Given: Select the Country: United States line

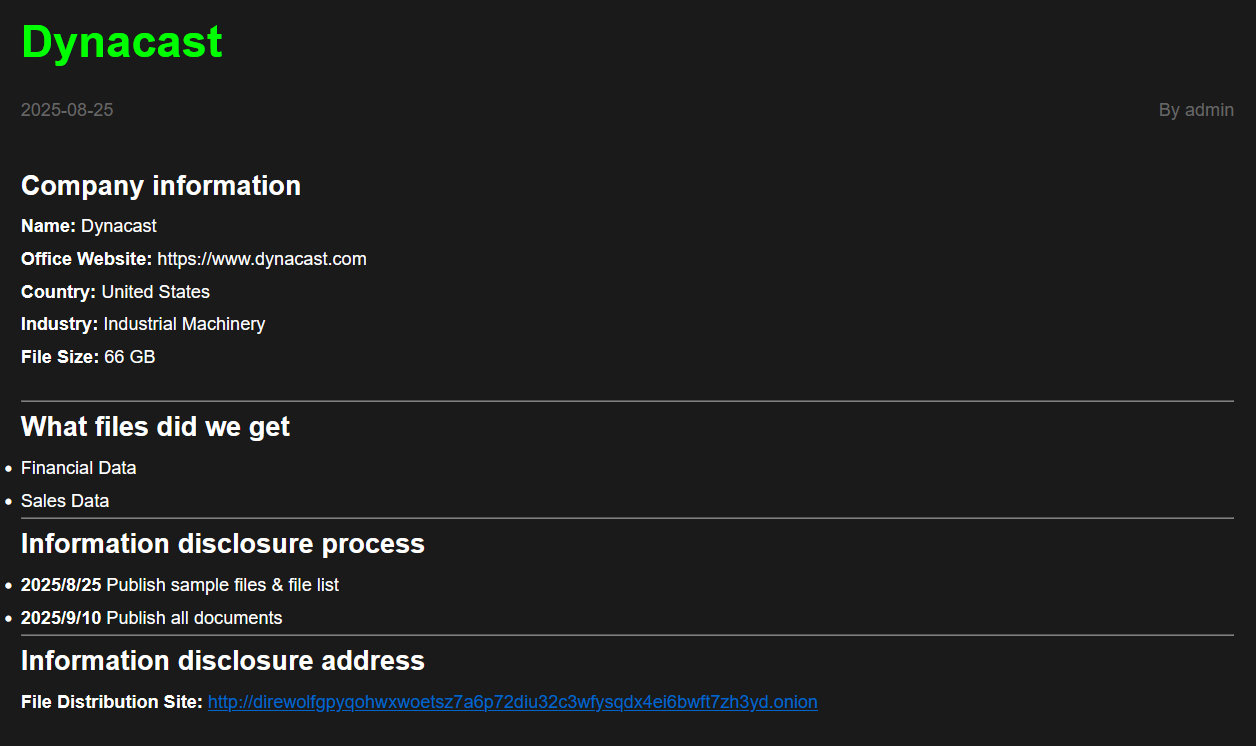Looking at the screenshot, I should pyautogui.click(x=115, y=292).
